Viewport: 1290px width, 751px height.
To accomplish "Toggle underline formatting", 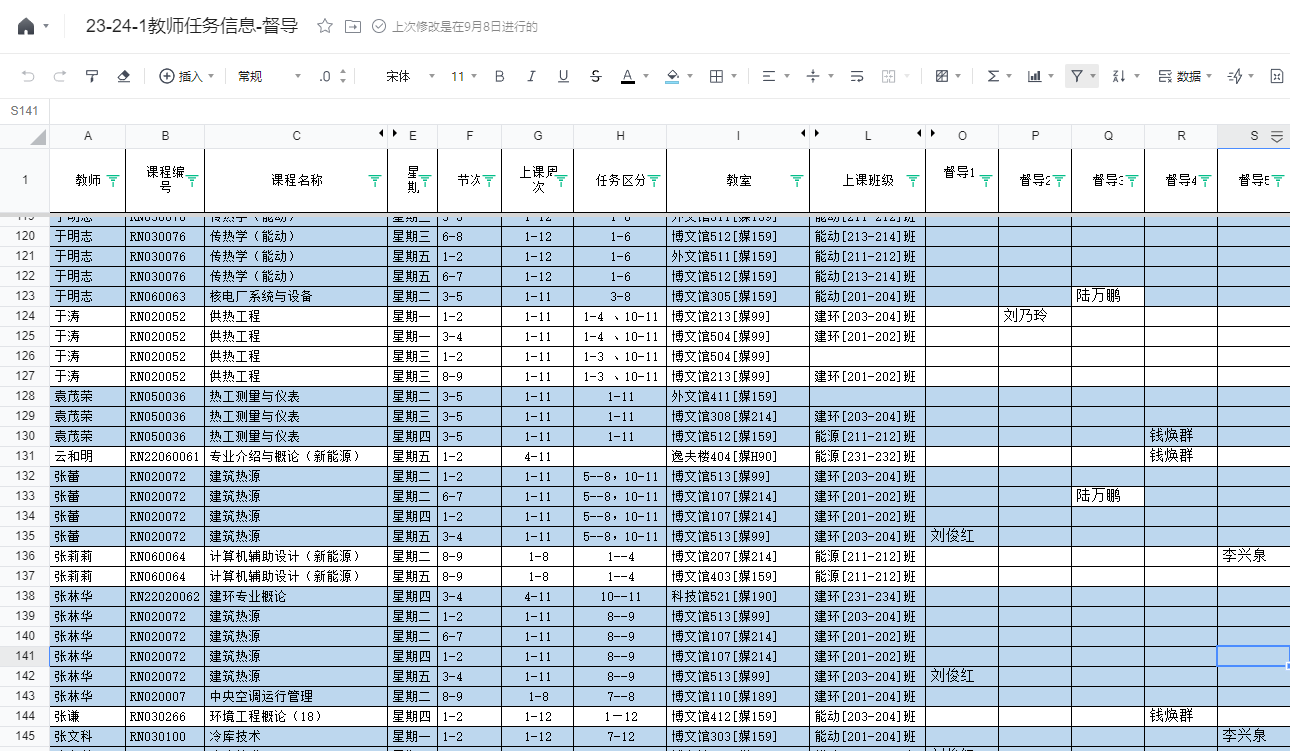I will (x=564, y=76).
